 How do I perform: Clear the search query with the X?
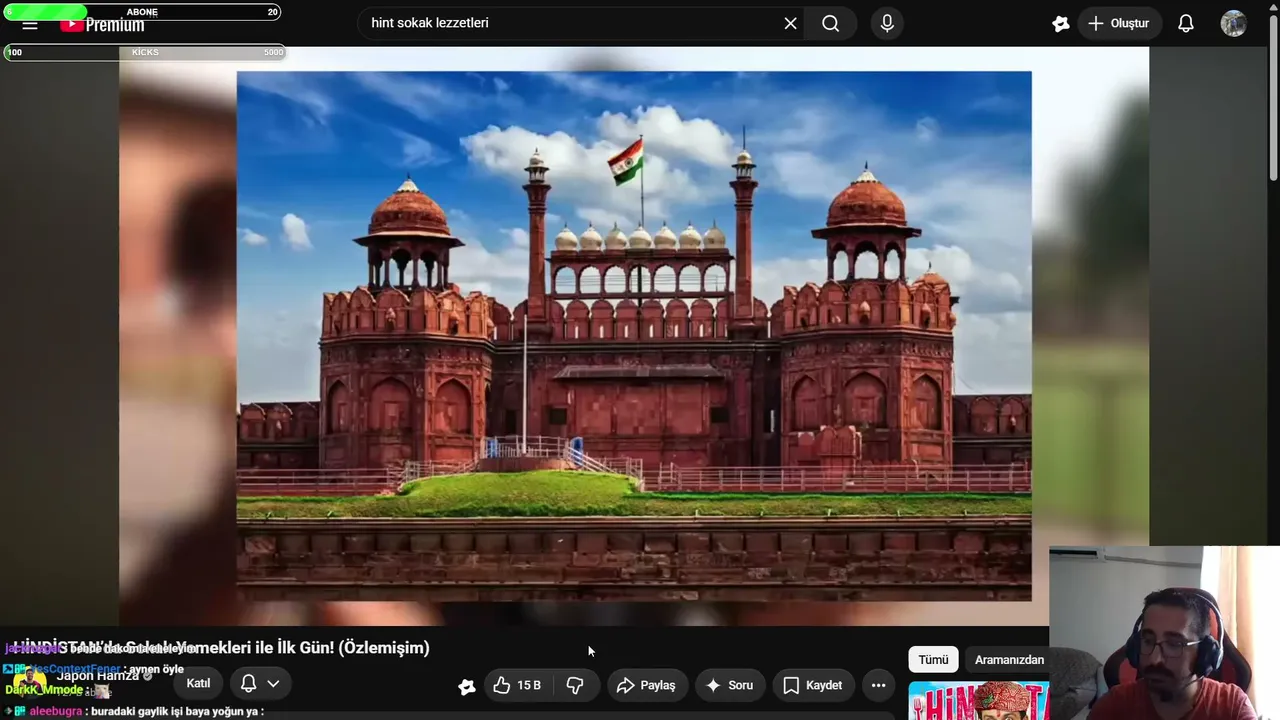[790, 23]
